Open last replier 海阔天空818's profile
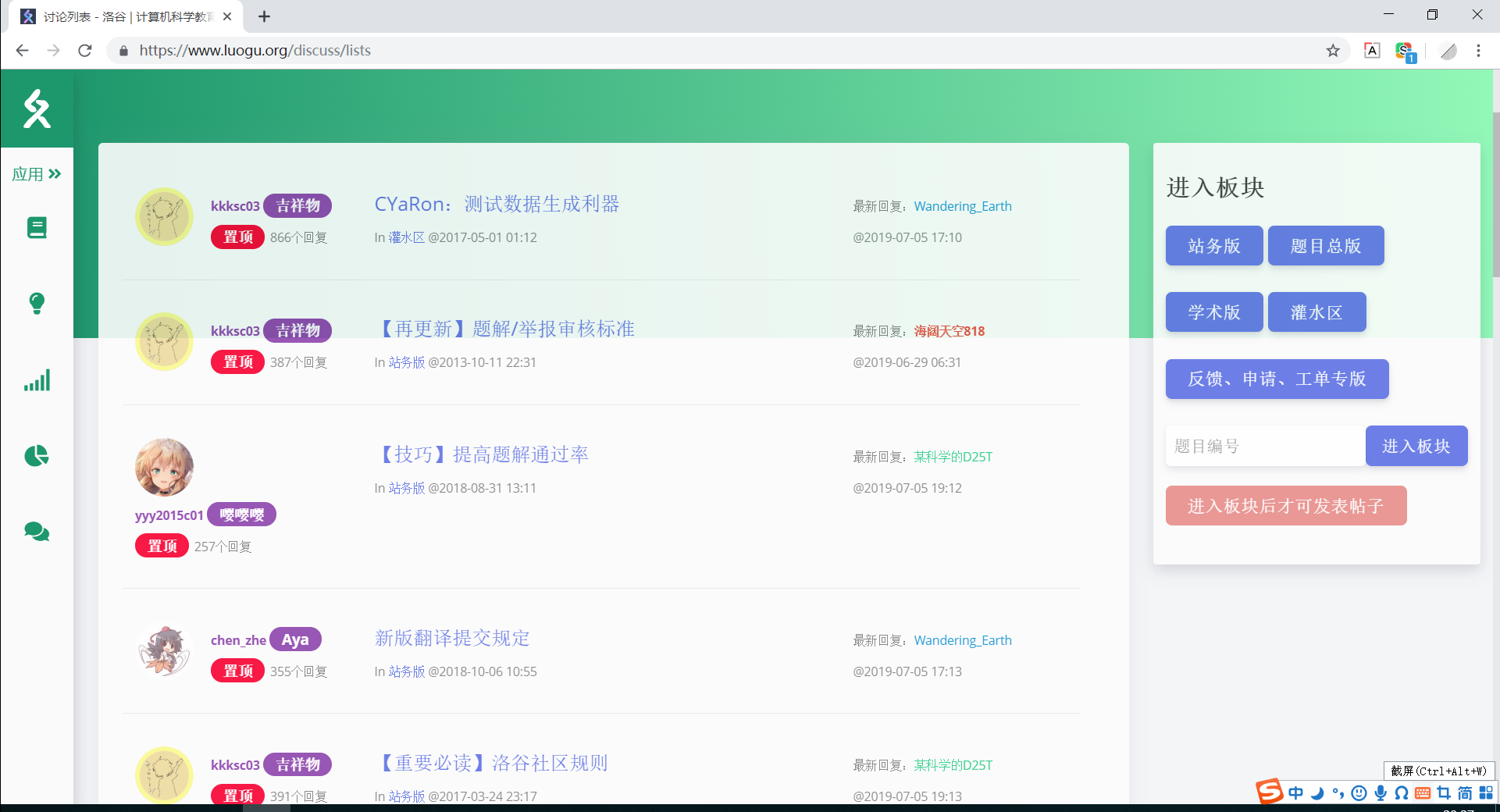The image size is (1500, 812). click(x=950, y=331)
